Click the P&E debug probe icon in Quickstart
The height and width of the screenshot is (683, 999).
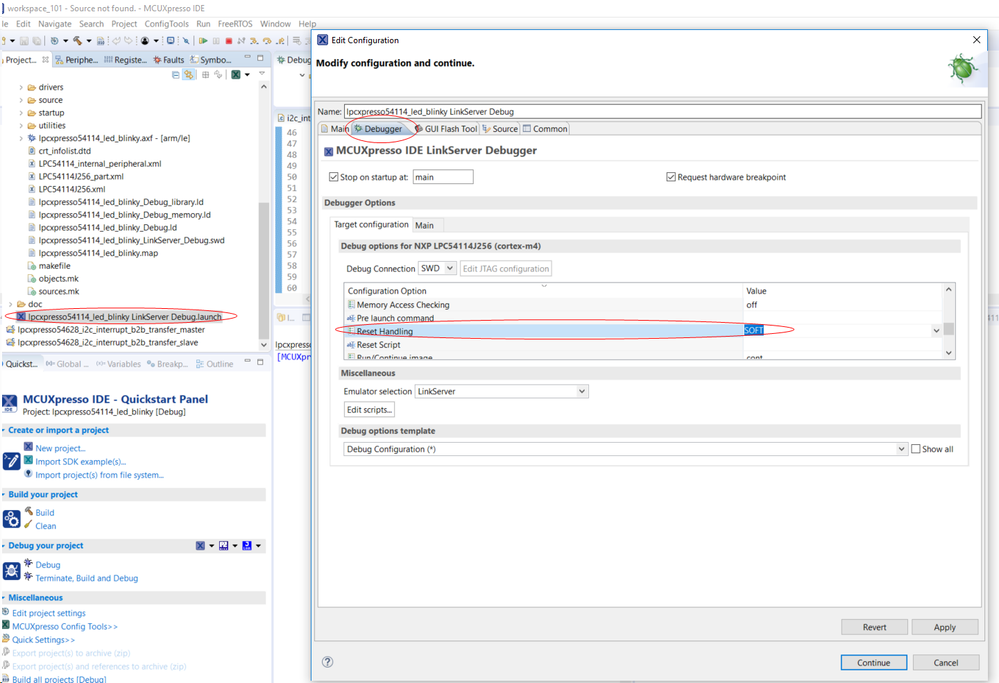[224, 545]
